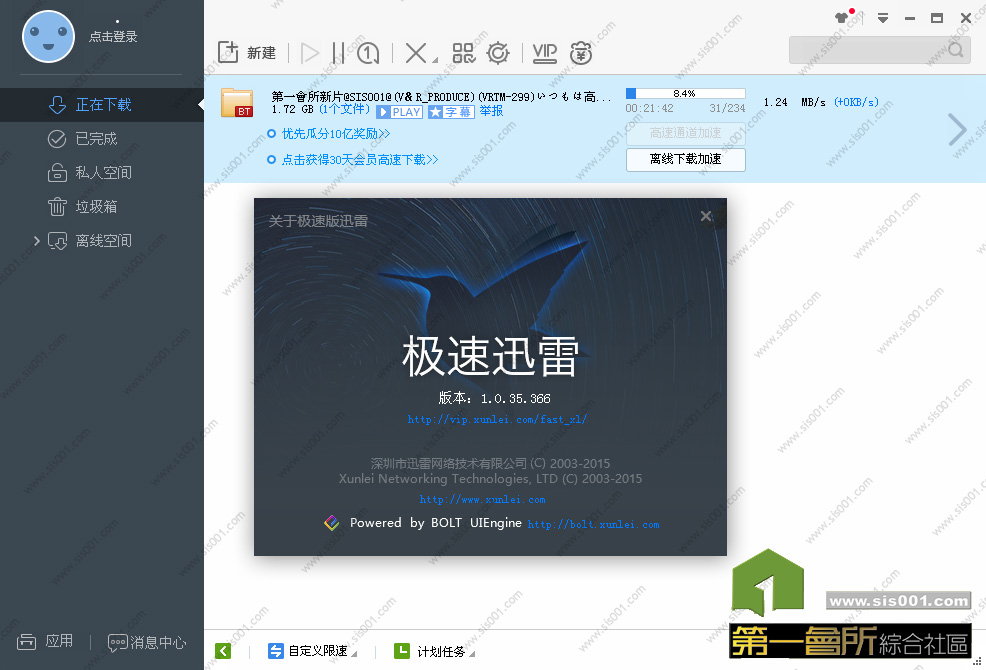Open 应用 apps at sidebar bottom

click(45, 642)
